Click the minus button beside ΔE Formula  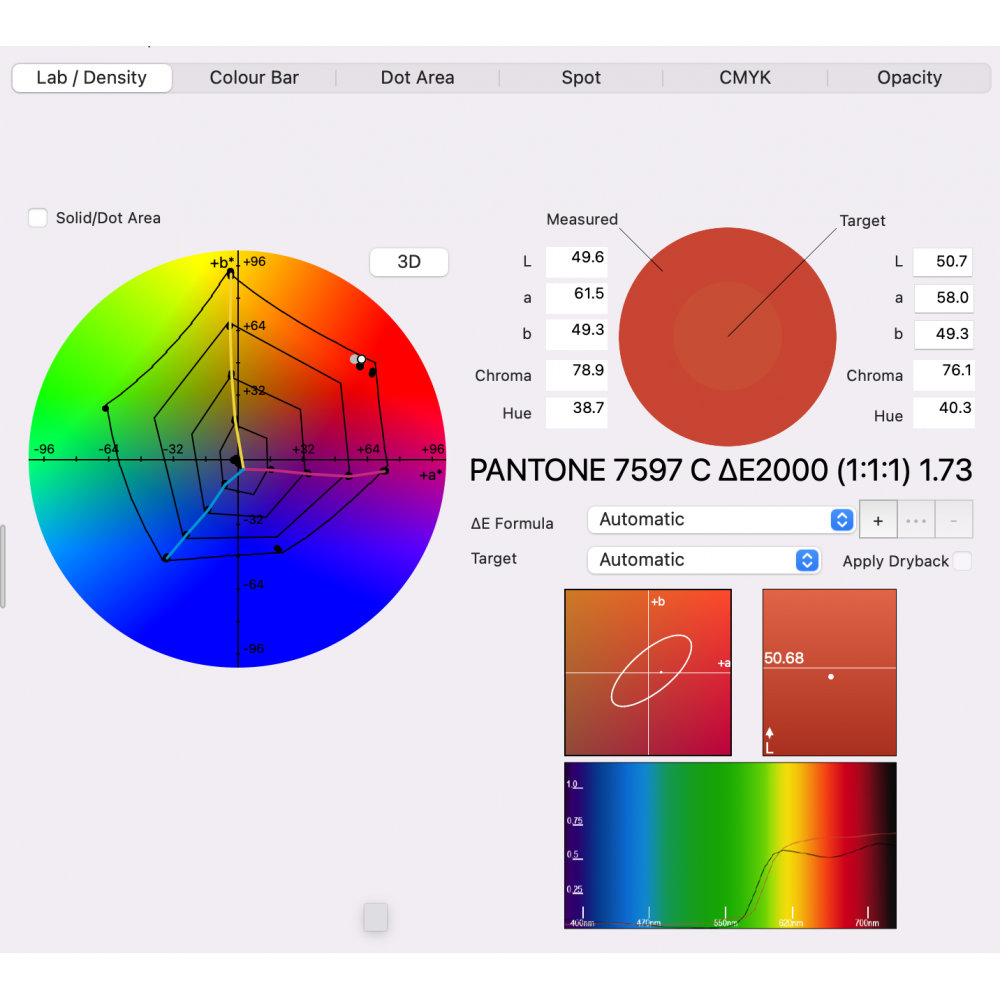coord(954,520)
